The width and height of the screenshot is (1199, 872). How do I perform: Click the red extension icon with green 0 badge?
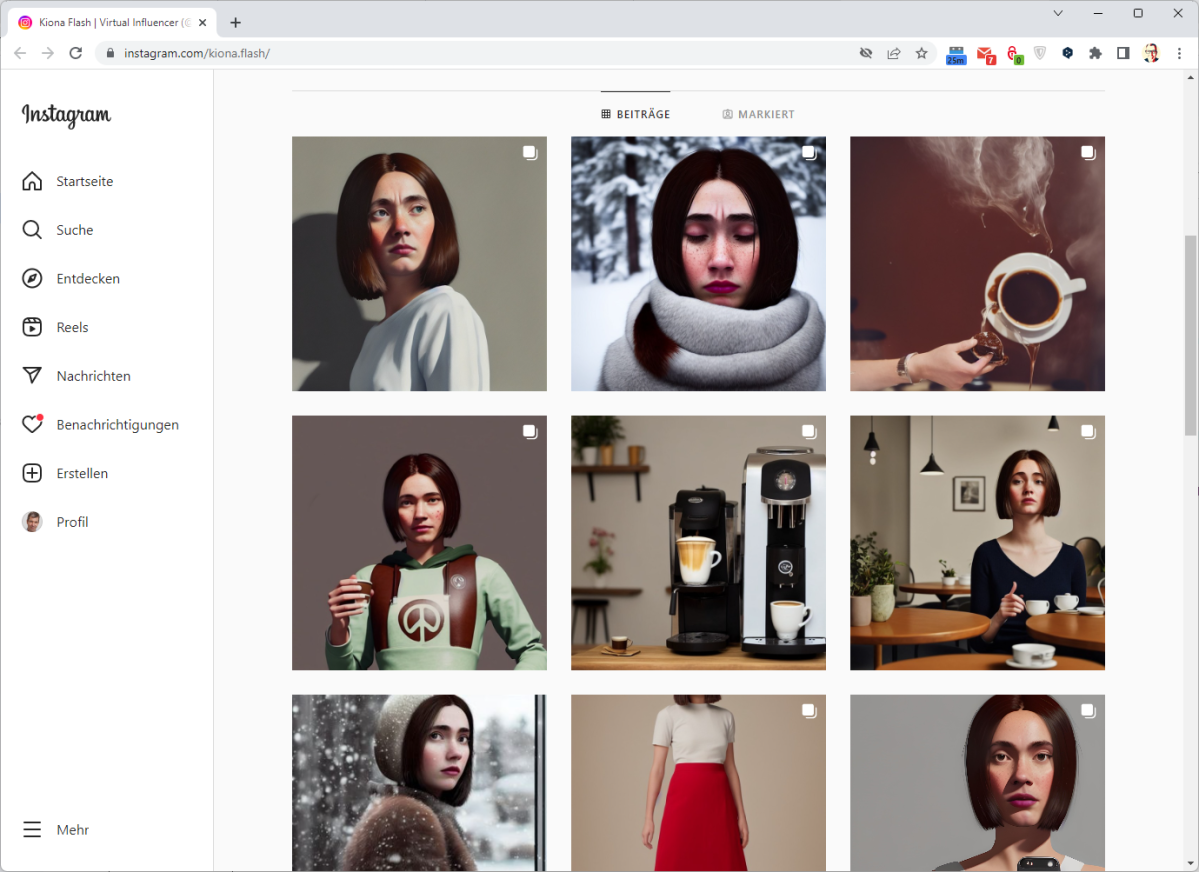click(x=1014, y=54)
